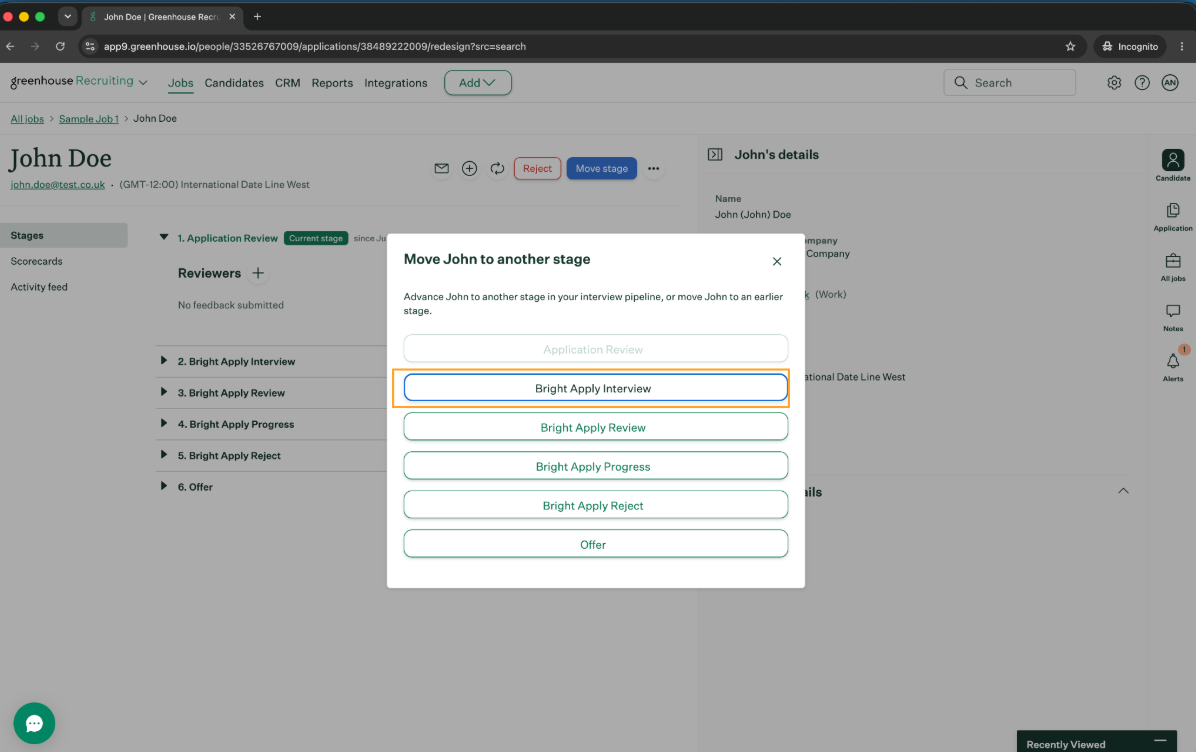The image size is (1196, 752).
Task: Expand the Bright Apply Progress stage row
Action: click(x=163, y=423)
